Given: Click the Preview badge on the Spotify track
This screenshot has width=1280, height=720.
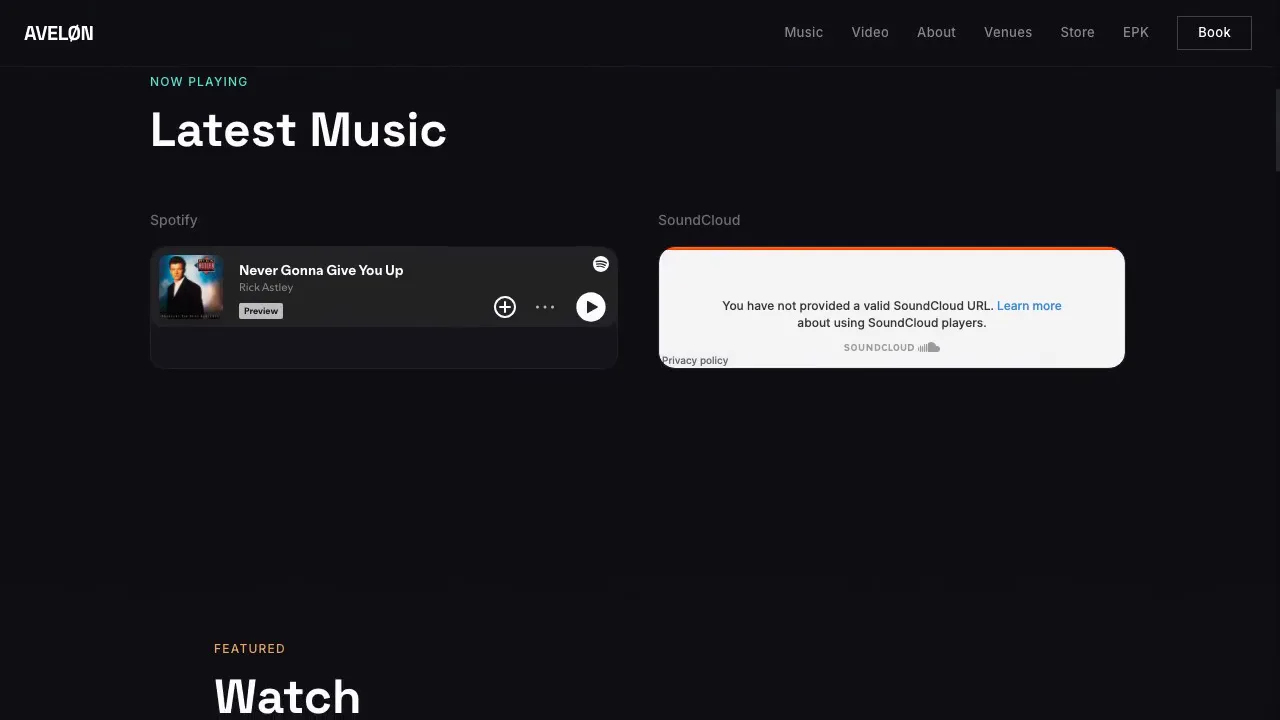Looking at the screenshot, I should pyautogui.click(x=260, y=311).
